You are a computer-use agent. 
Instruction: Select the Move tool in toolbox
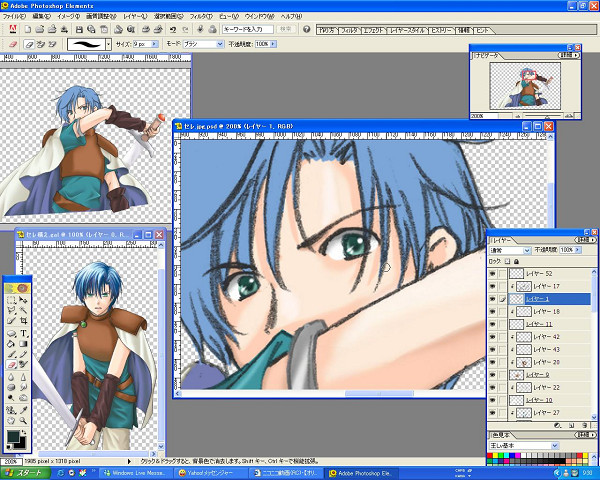pyautogui.click(x=23, y=300)
